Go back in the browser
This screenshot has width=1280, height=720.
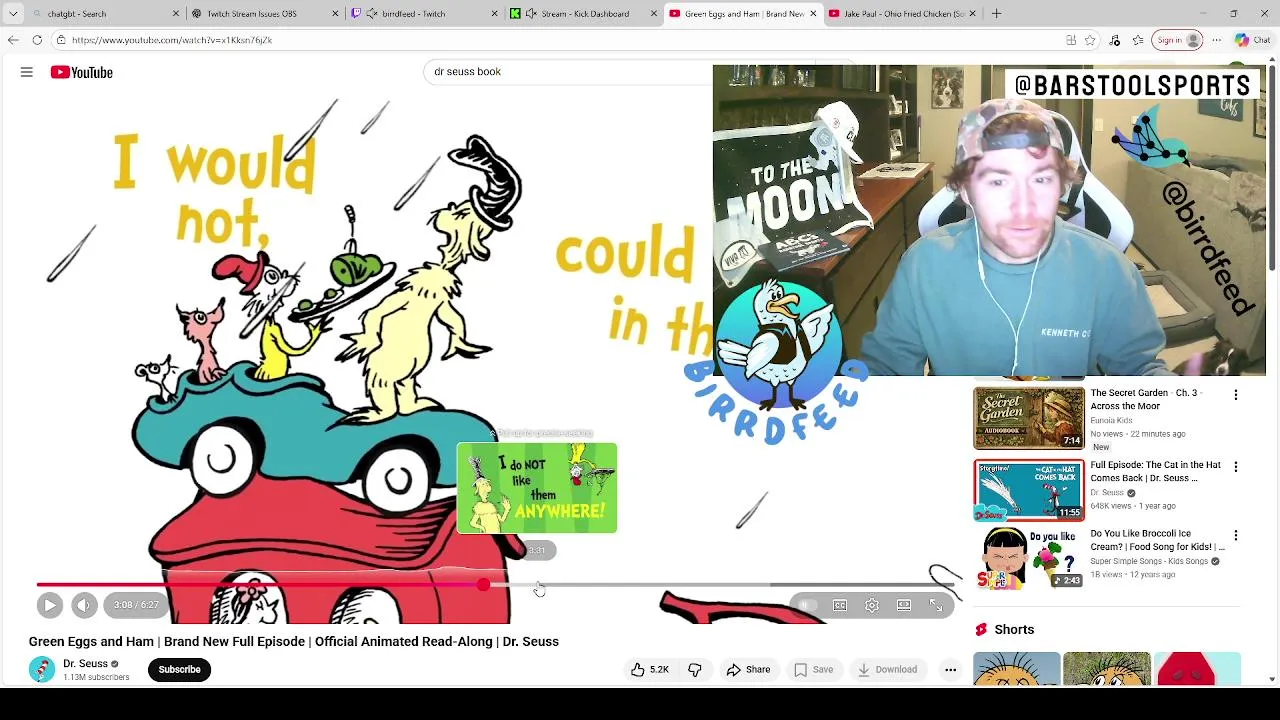13,40
